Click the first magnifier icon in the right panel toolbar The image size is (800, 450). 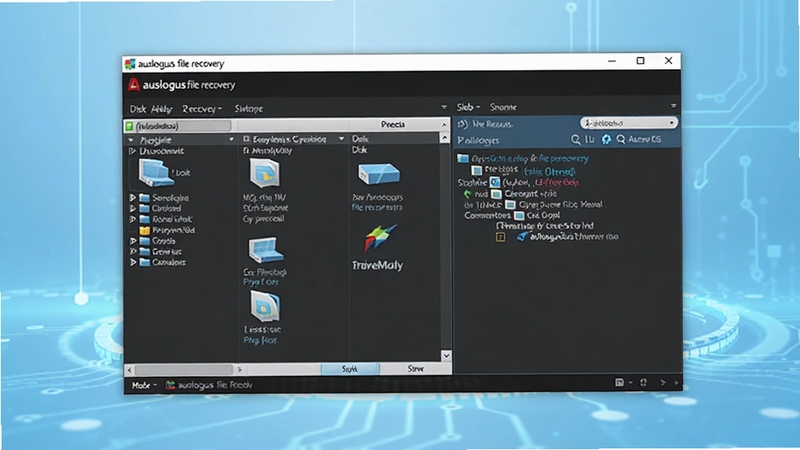576,139
